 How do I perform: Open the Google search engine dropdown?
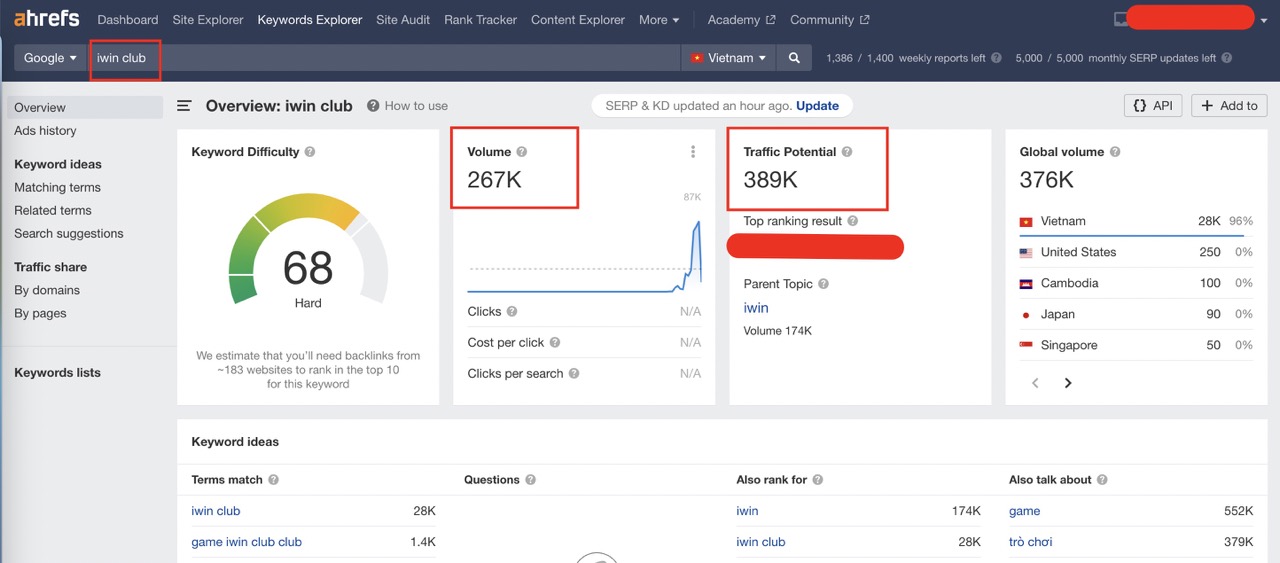coord(50,58)
